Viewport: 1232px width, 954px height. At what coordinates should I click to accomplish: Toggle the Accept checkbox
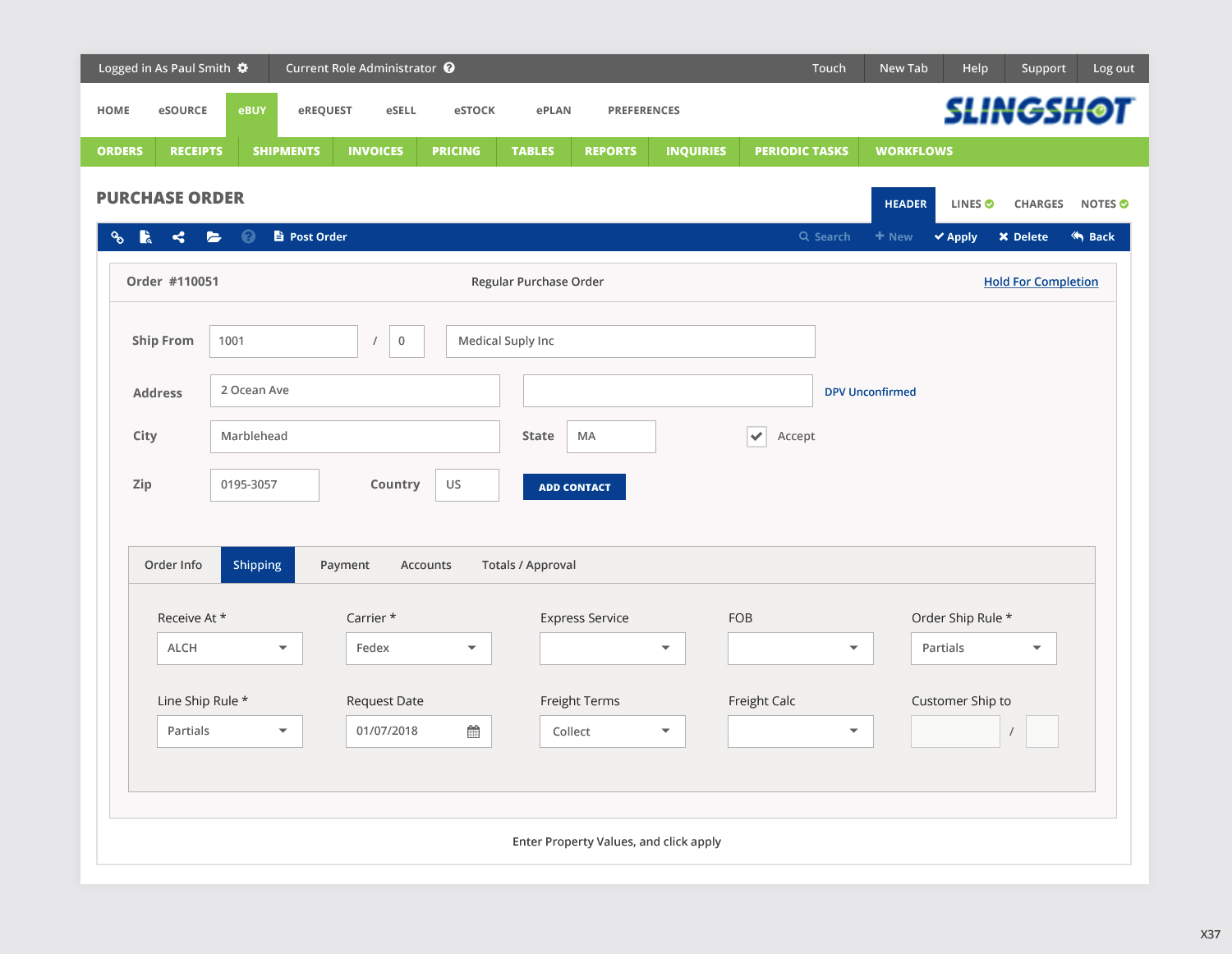756,436
